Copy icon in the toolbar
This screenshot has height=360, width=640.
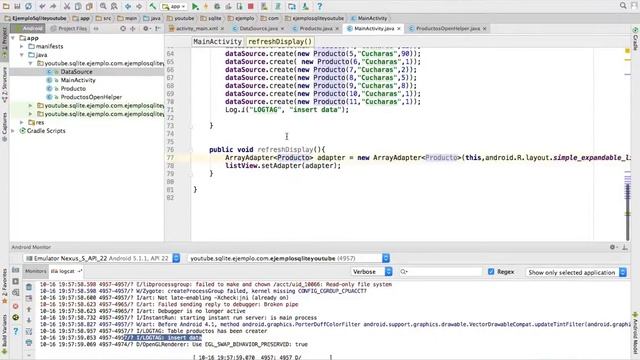click(x=78, y=6)
